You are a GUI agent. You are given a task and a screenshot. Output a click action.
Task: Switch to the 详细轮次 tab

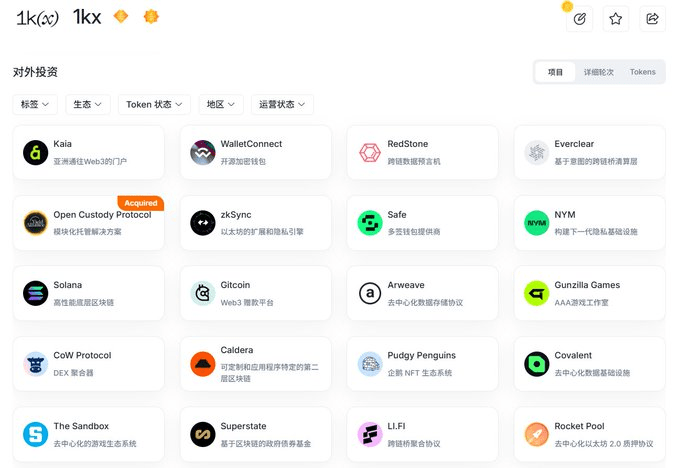(x=598, y=72)
